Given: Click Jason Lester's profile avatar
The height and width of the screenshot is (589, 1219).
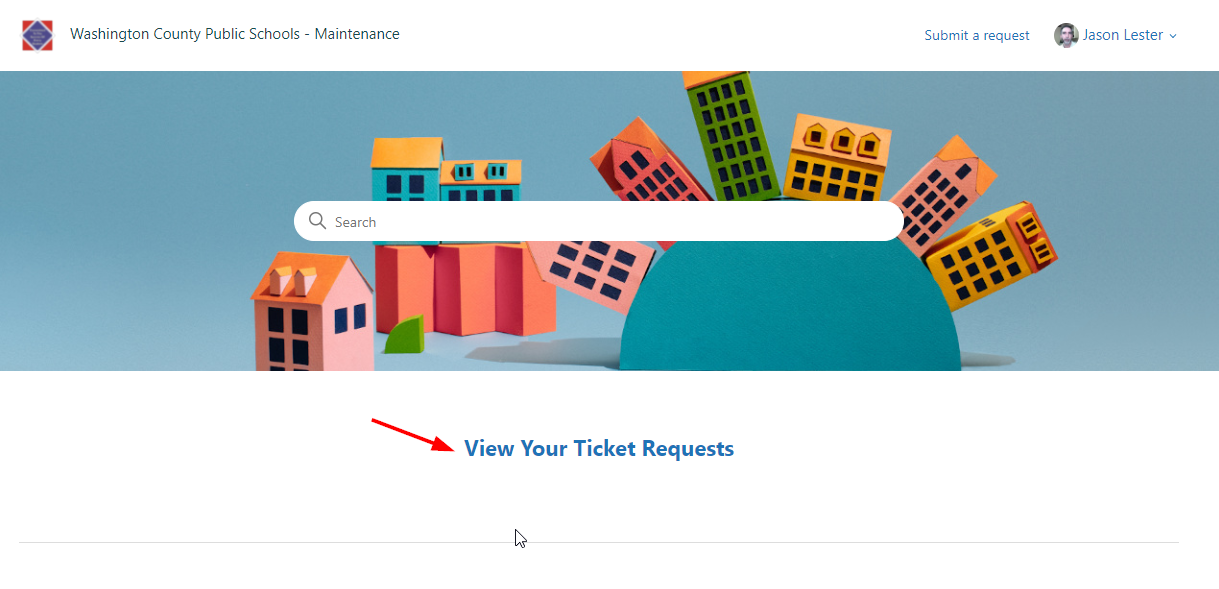Looking at the screenshot, I should click(x=1066, y=35).
